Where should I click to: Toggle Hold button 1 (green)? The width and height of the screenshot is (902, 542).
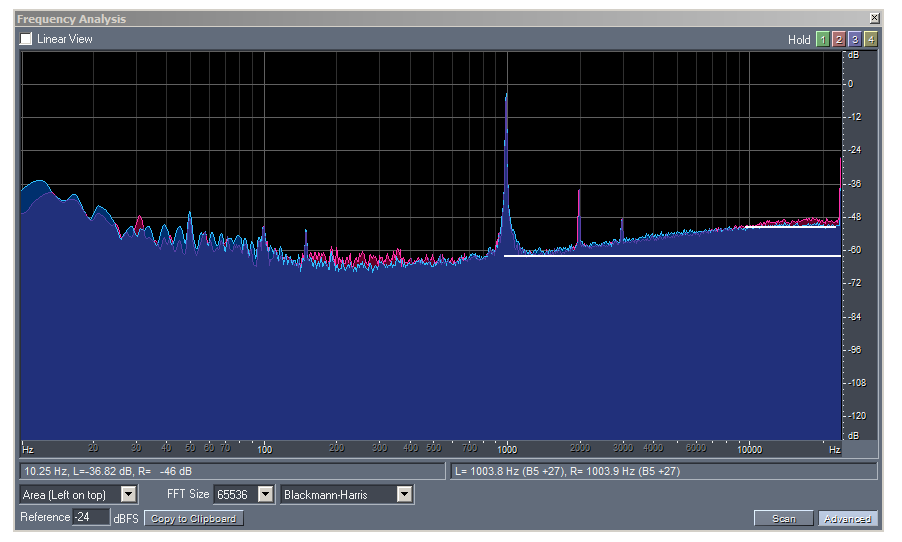click(823, 39)
